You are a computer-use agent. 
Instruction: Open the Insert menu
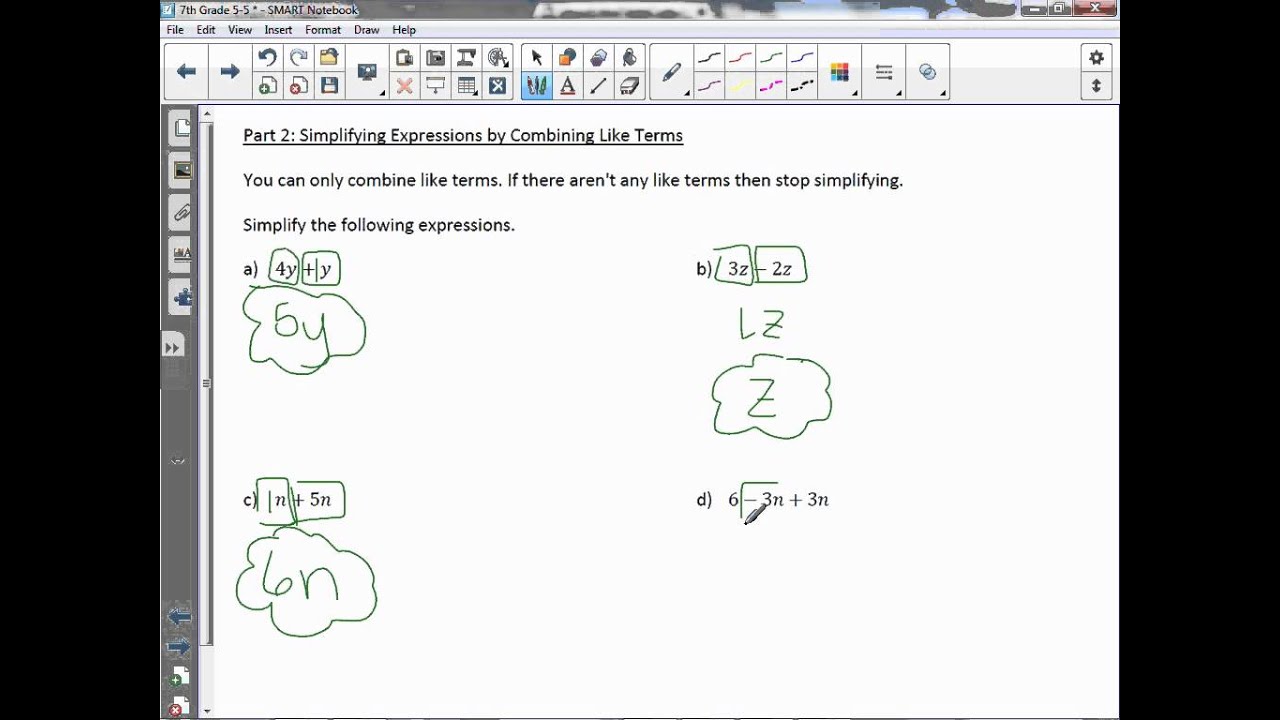(278, 30)
